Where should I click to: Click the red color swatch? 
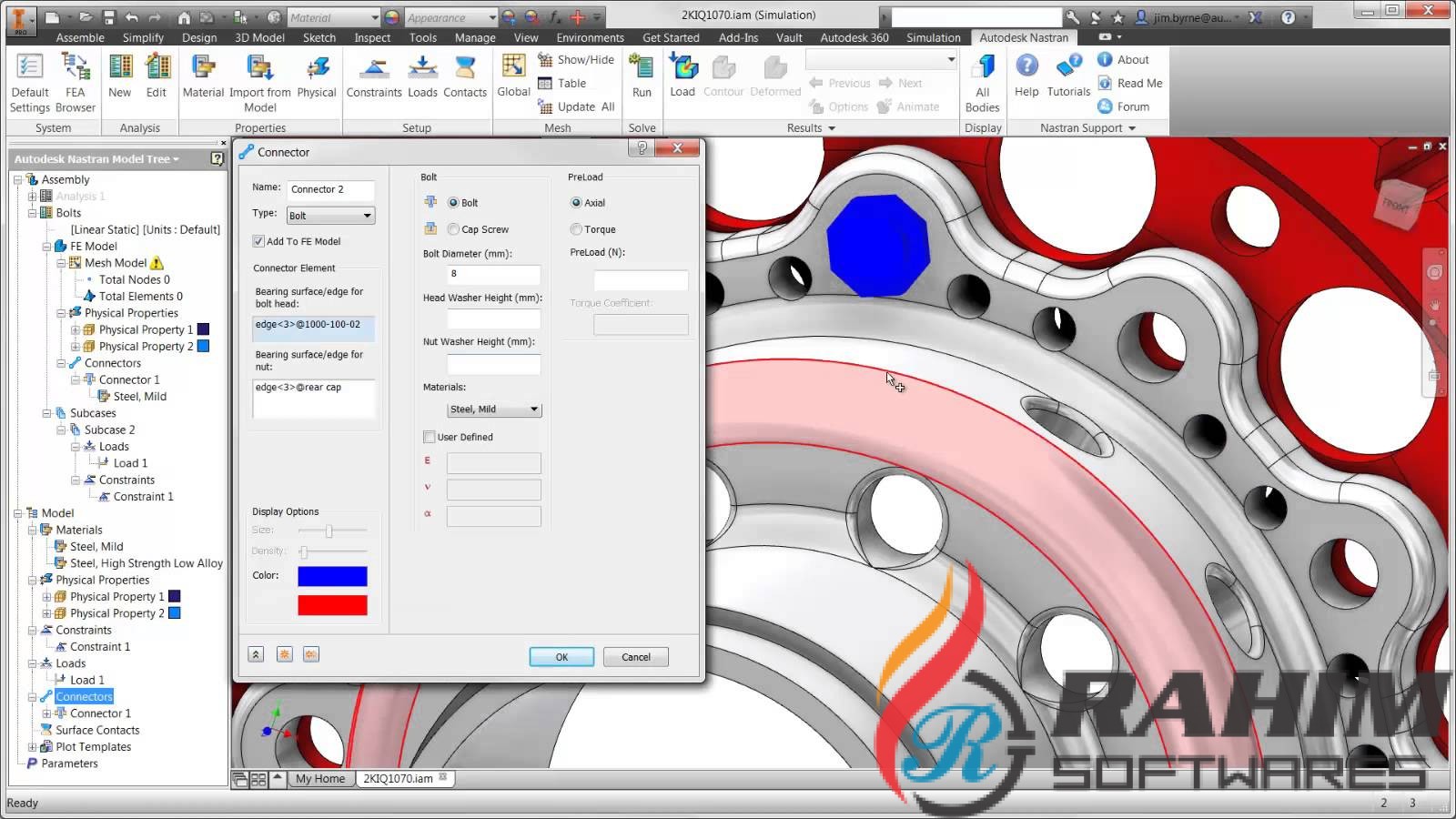pos(332,605)
